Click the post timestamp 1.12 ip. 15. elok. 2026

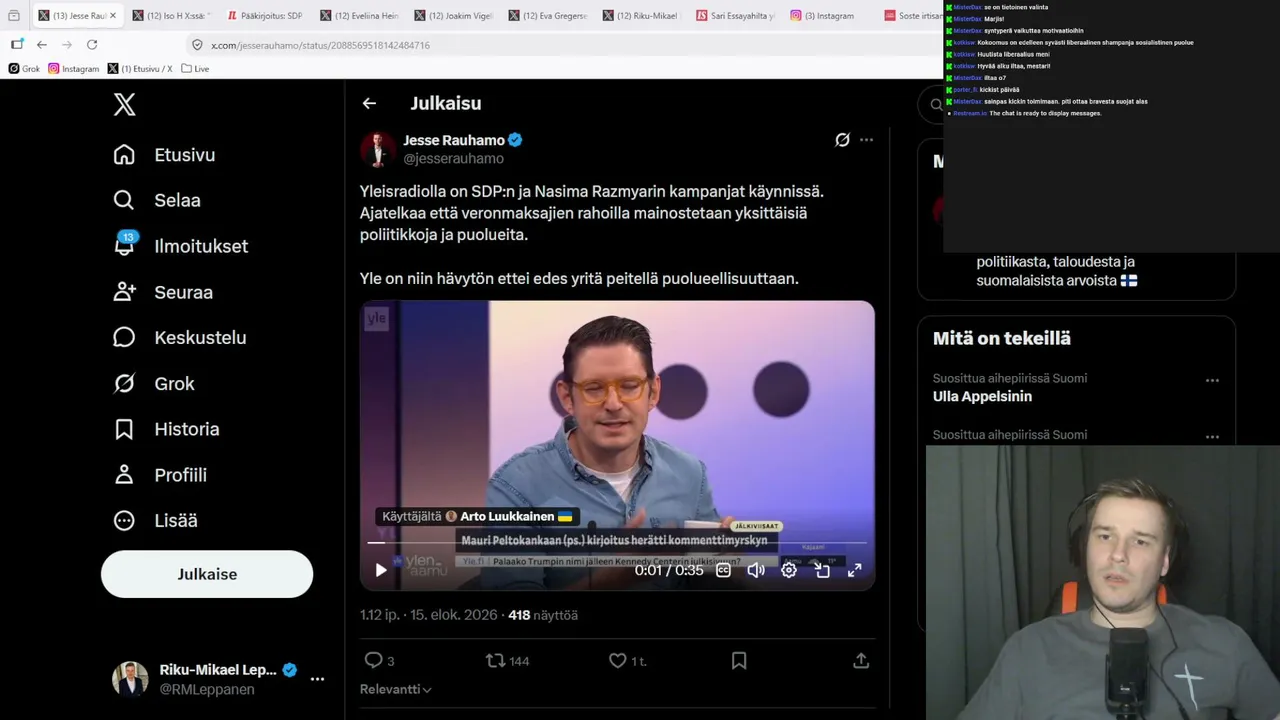429,615
